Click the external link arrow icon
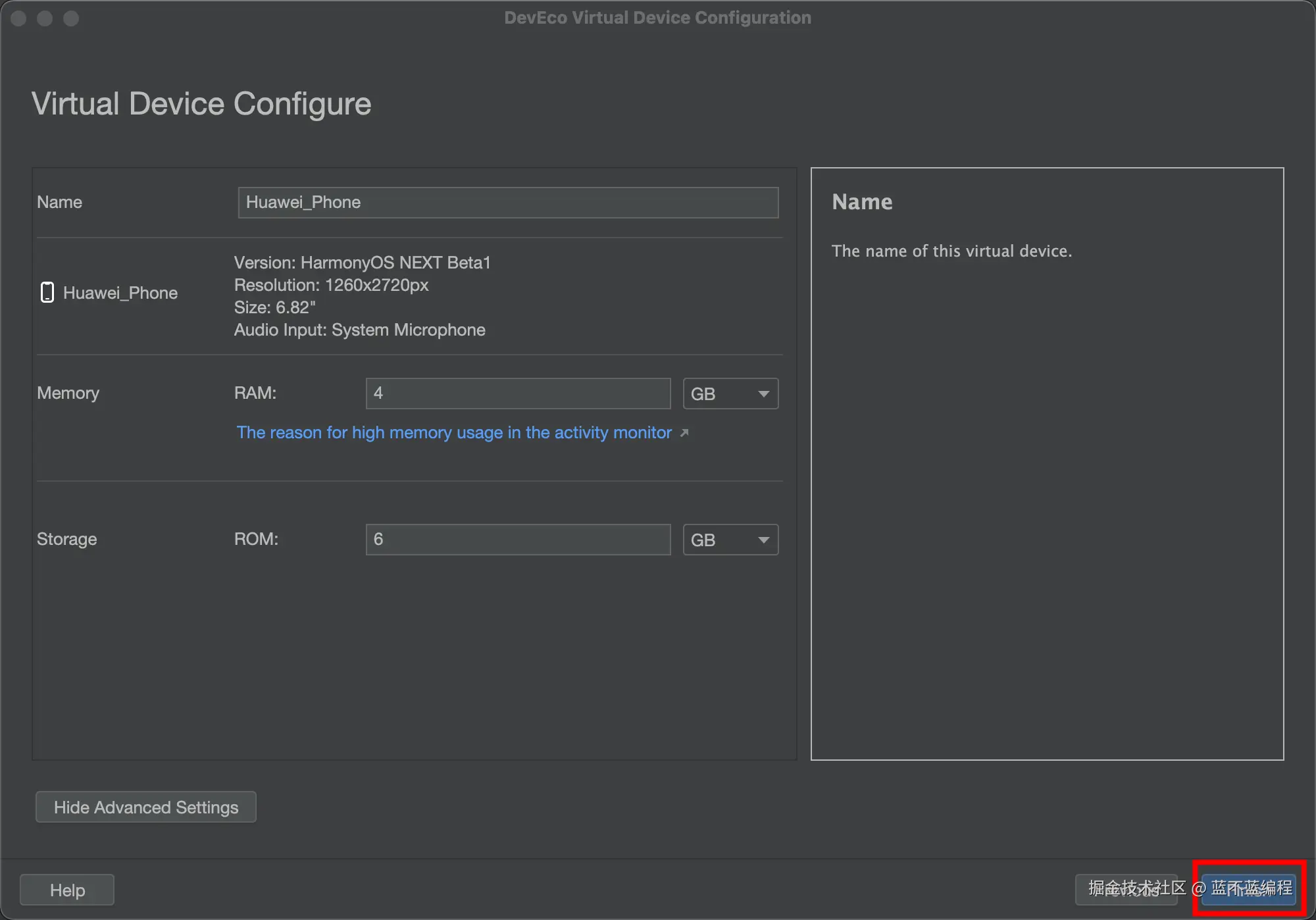This screenshot has height=920, width=1316. point(684,433)
